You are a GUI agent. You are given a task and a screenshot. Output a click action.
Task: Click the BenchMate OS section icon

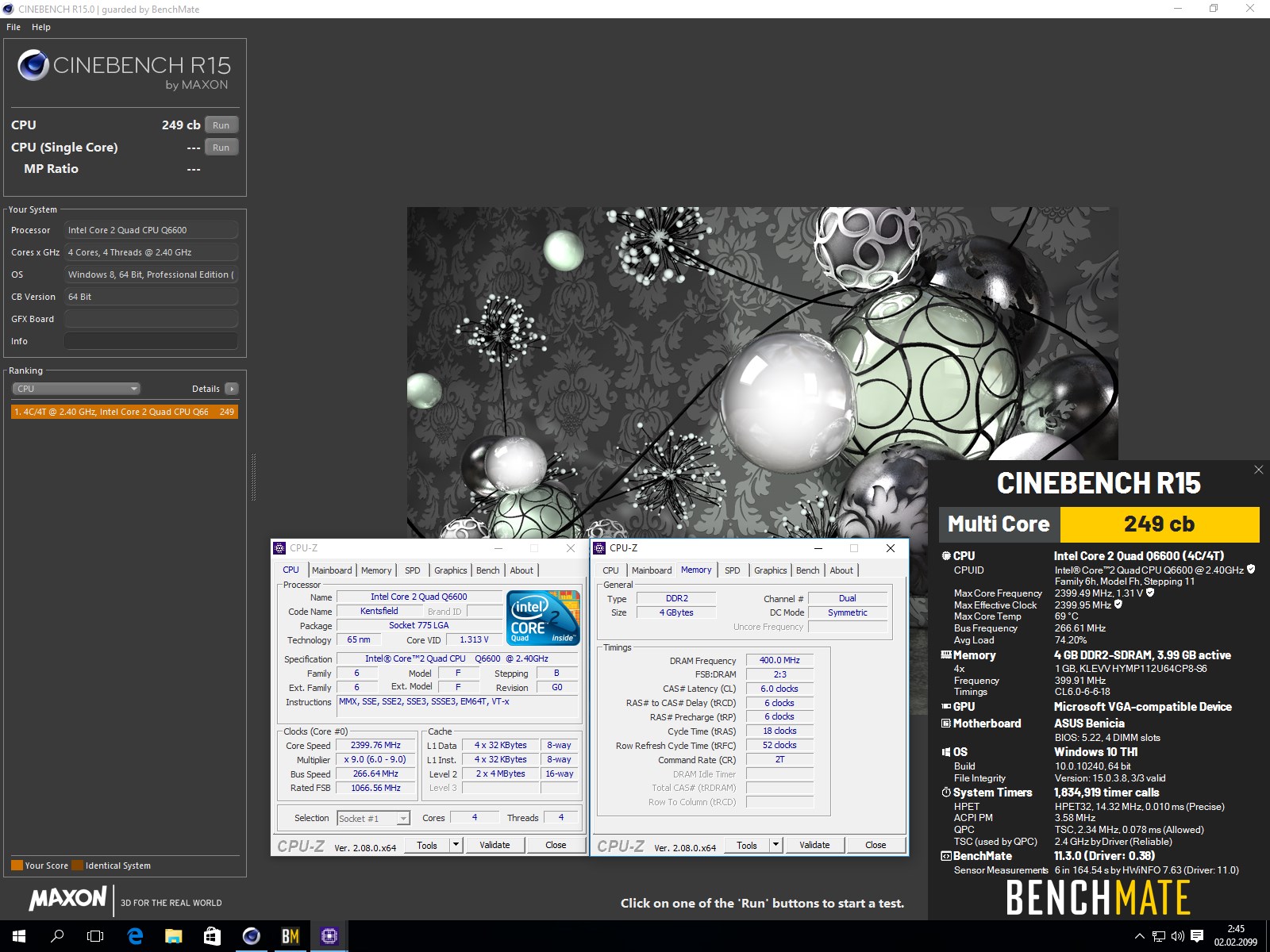[945, 752]
